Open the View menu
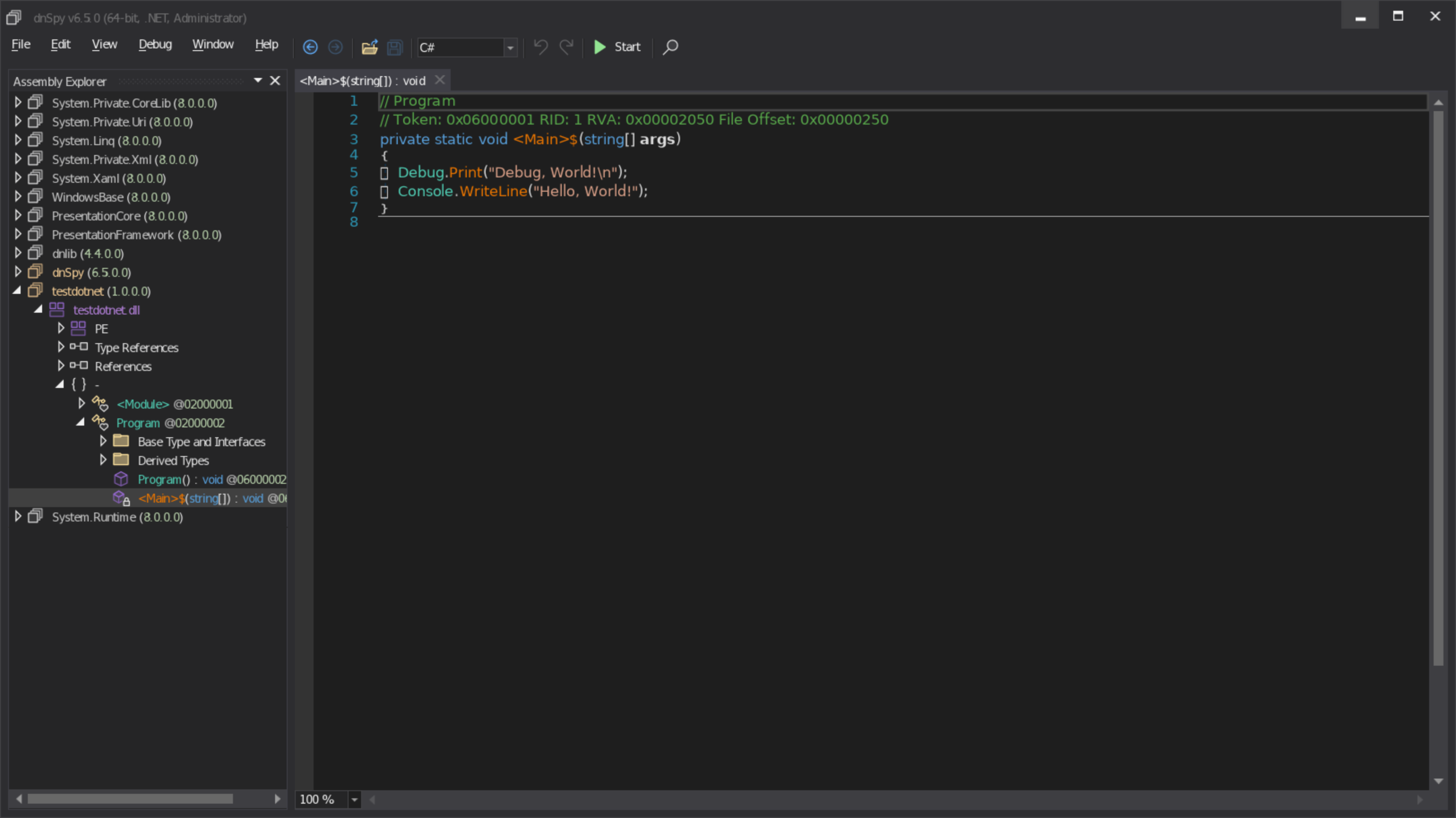1456x818 pixels. [x=104, y=44]
